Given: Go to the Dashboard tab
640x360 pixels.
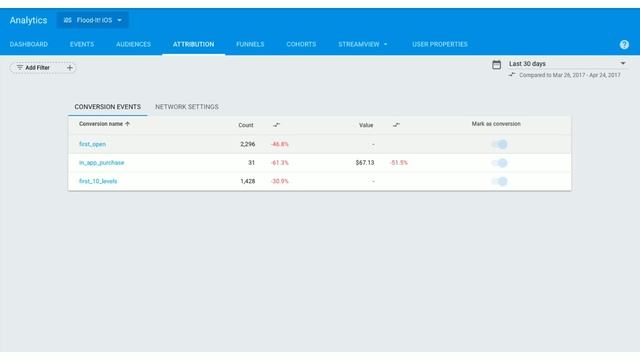Looking at the screenshot, I should 29,44.
